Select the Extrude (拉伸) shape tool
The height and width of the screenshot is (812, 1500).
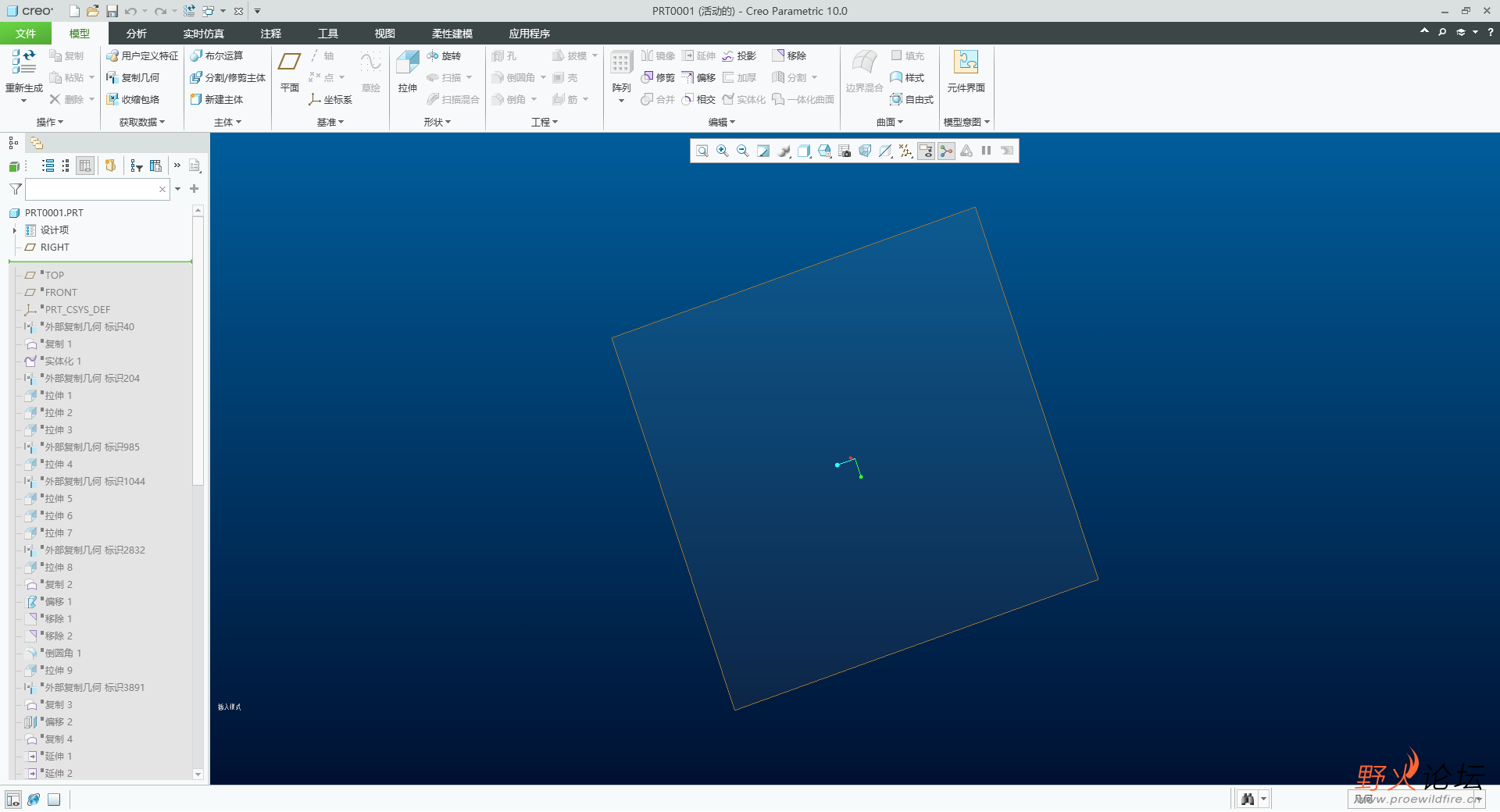coord(408,71)
